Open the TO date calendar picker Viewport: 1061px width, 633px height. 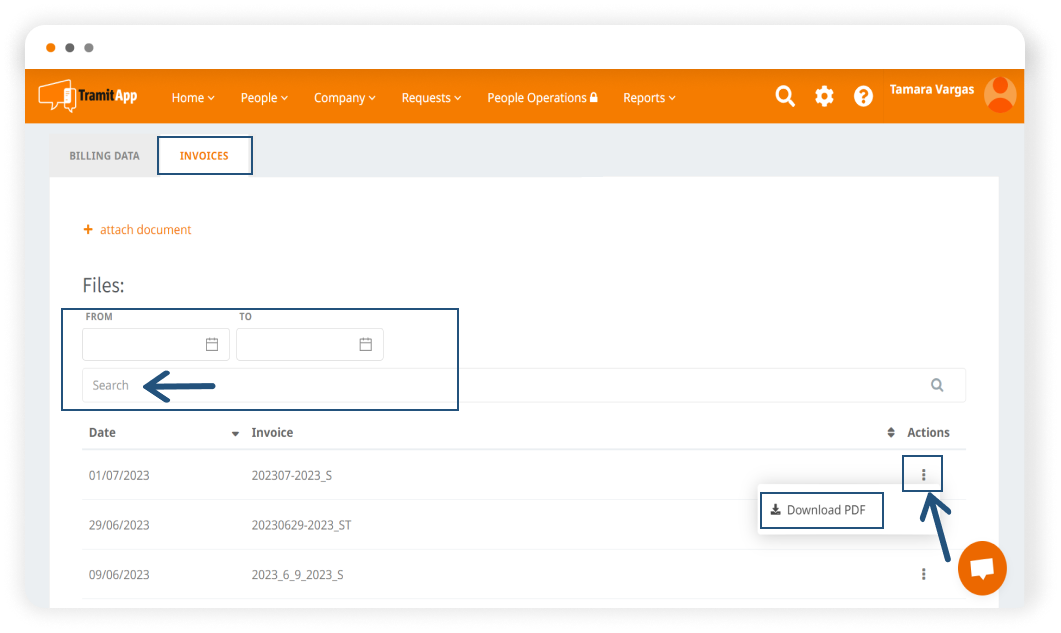(366, 344)
